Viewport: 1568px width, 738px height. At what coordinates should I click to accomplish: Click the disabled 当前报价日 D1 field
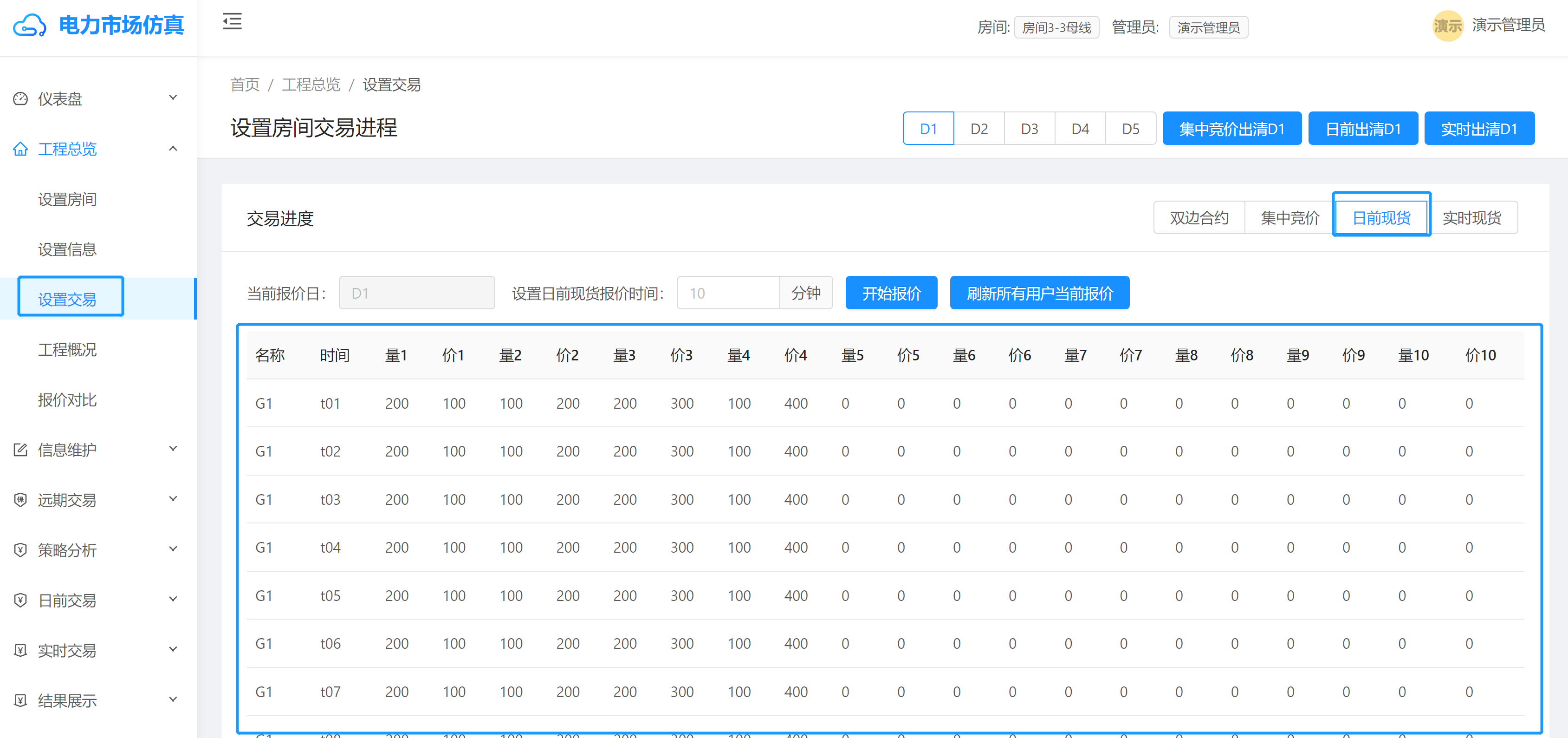(x=416, y=293)
